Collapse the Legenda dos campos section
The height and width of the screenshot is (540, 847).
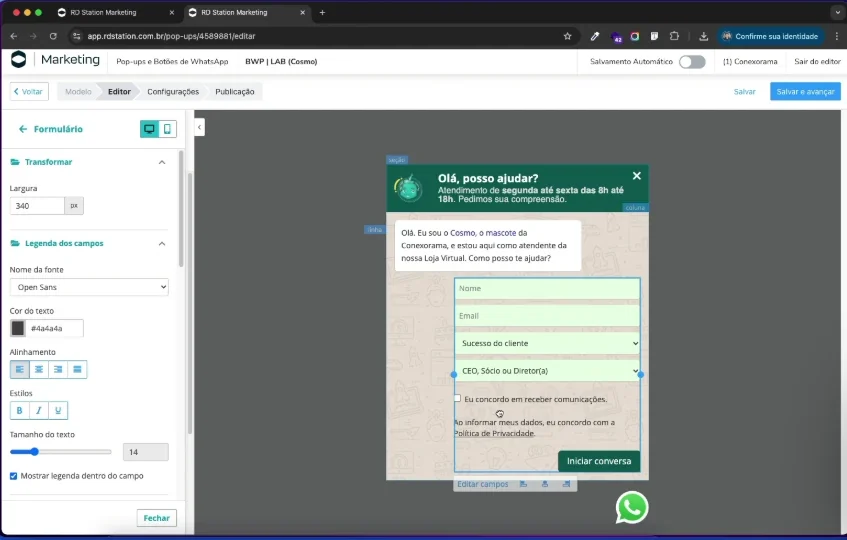[x=162, y=244]
